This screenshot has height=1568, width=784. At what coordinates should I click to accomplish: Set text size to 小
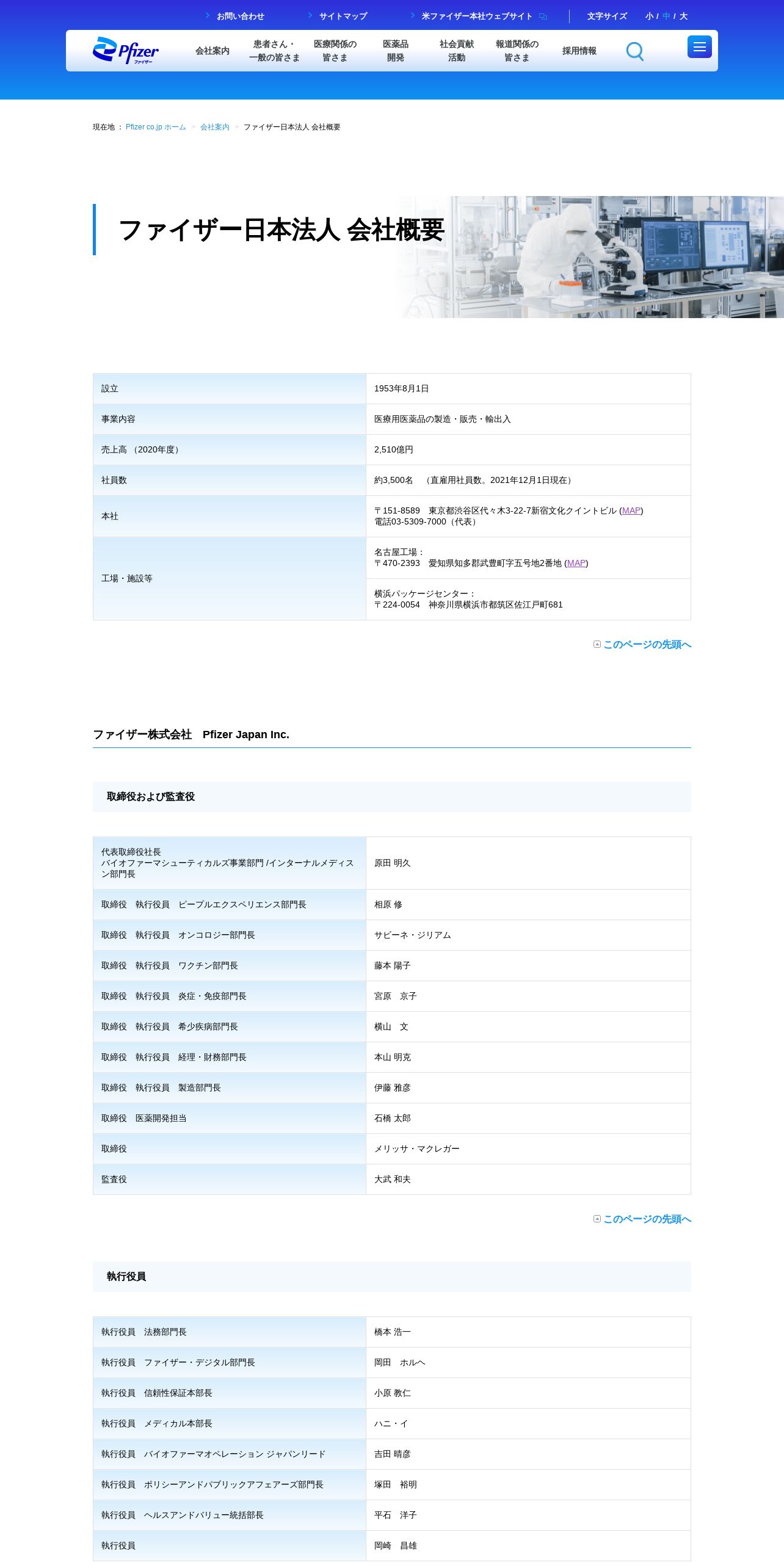coord(649,16)
